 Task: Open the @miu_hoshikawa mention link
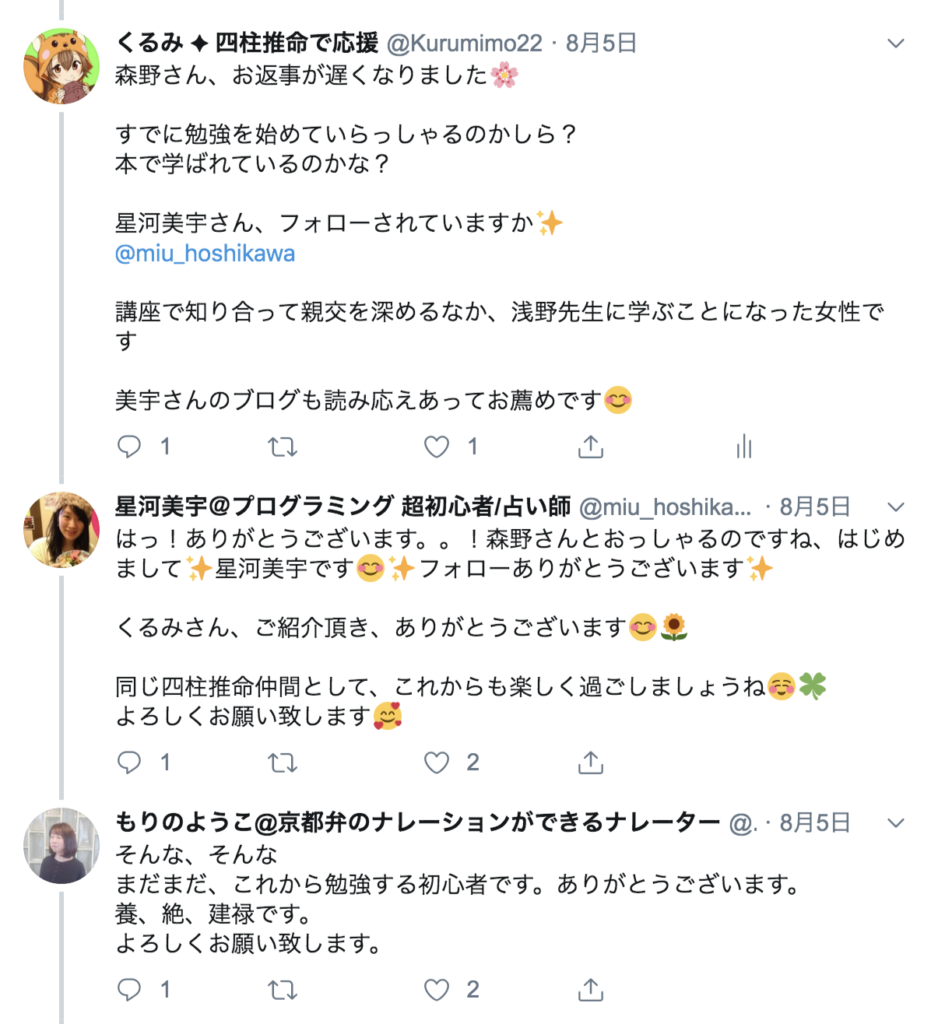(205, 253)
